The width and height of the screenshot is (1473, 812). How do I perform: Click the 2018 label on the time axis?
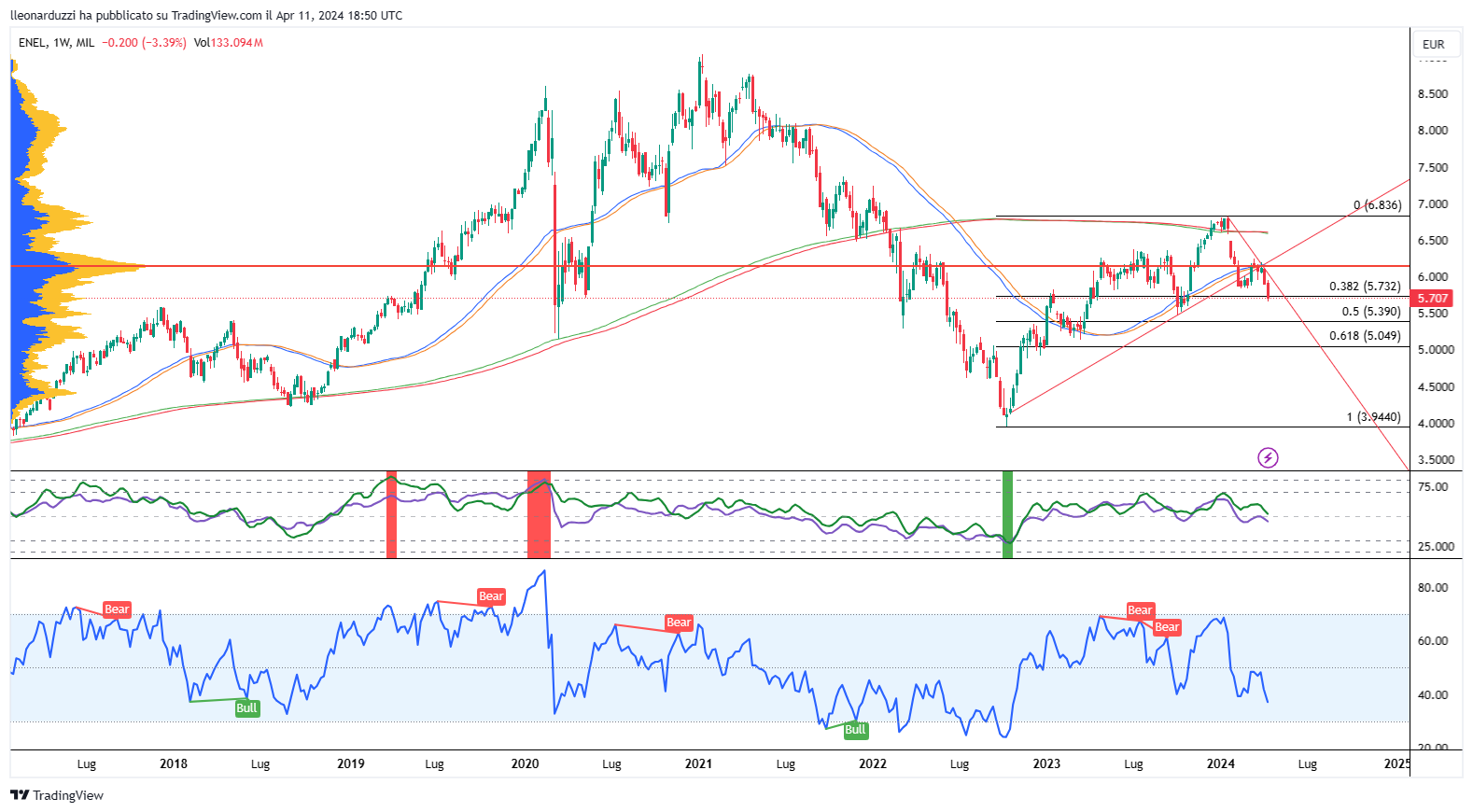point(174,763)
